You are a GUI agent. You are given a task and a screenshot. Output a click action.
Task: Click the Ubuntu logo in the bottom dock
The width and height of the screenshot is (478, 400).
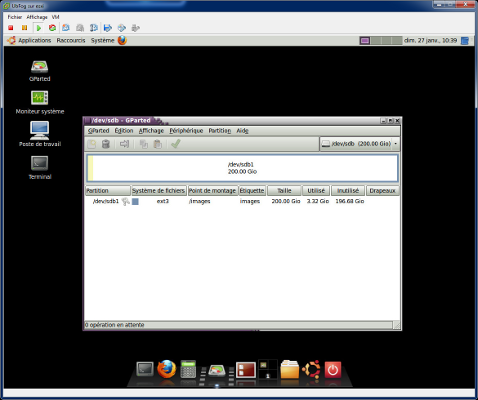tap(311, 369)
